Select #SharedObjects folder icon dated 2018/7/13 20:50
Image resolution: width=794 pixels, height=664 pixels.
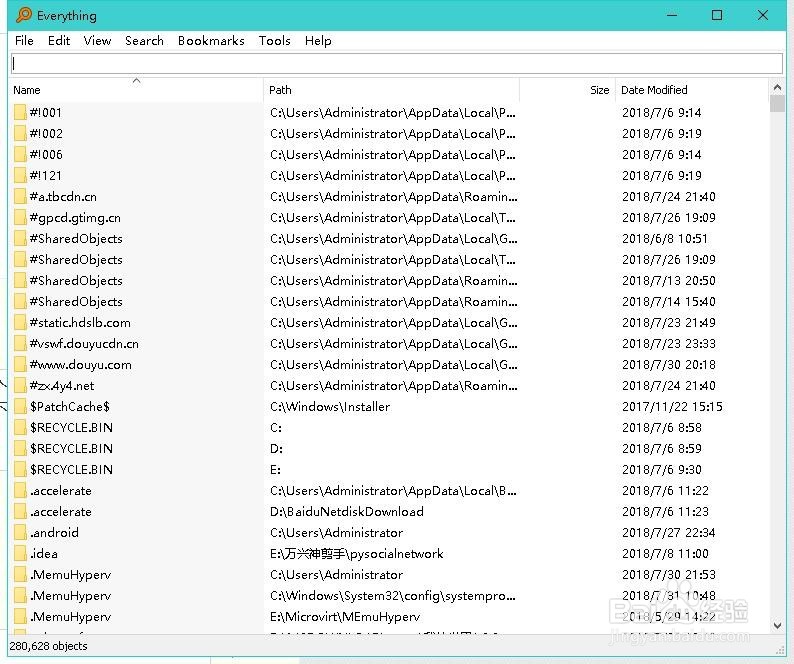[20, 281]
